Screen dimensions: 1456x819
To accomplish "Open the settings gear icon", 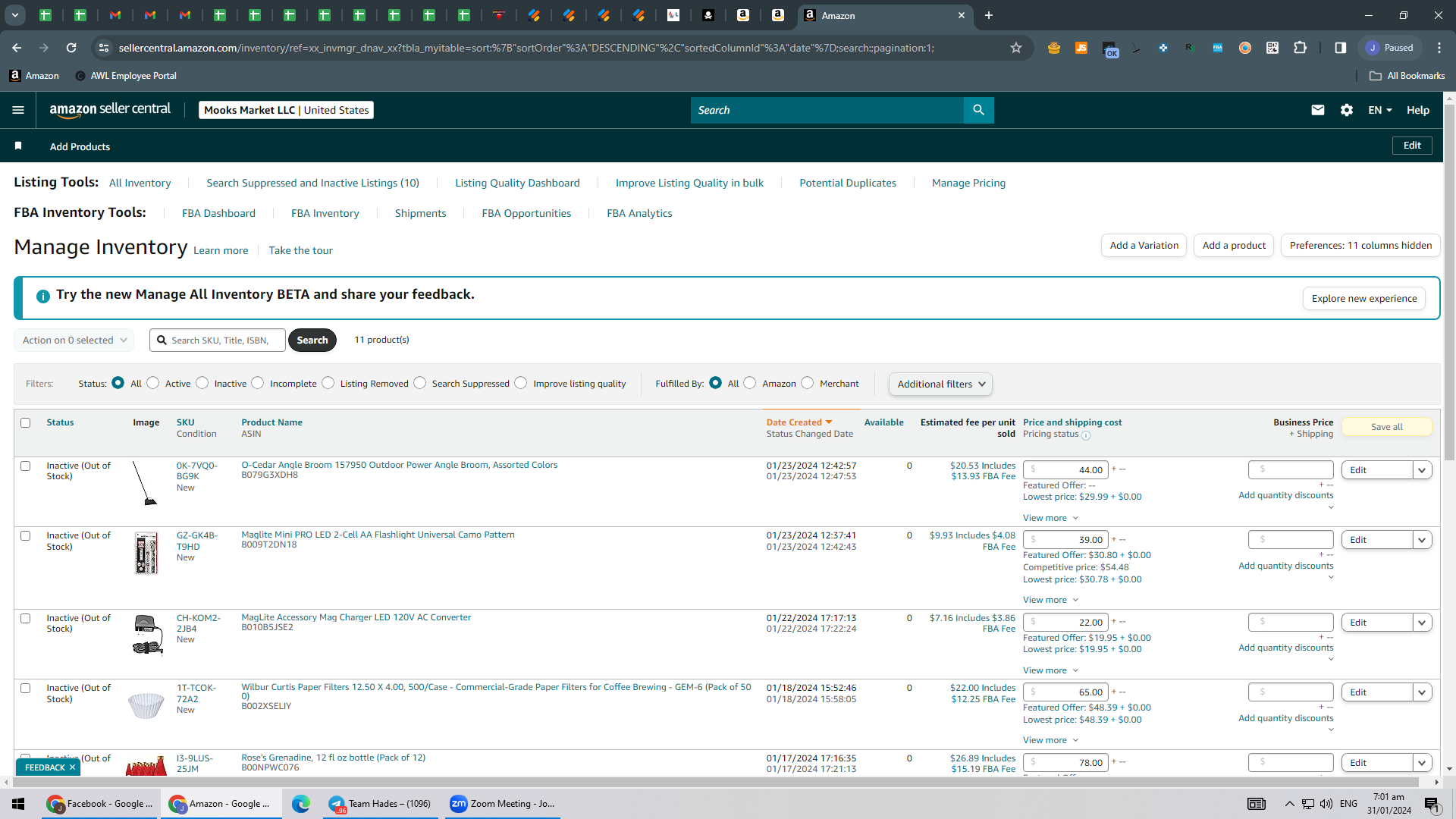I will click(1347, 110).
